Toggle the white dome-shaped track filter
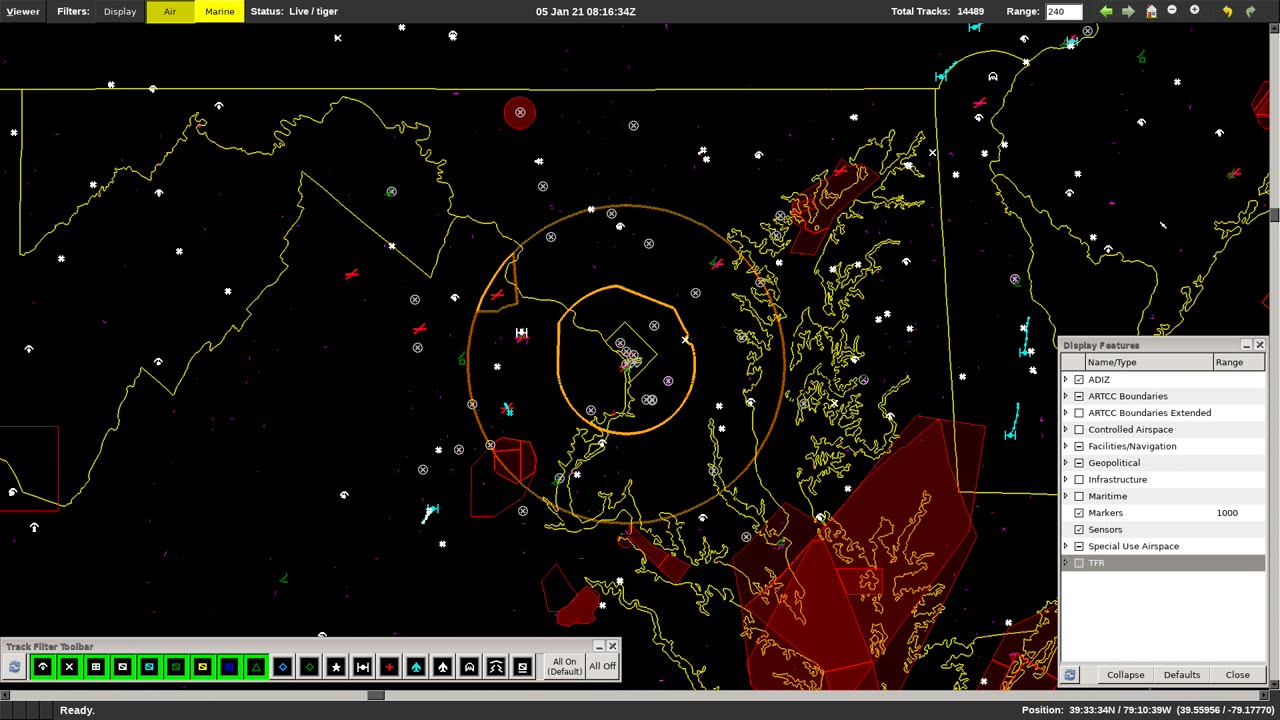Screen dimensions: 1280x720 pos(469,667)
